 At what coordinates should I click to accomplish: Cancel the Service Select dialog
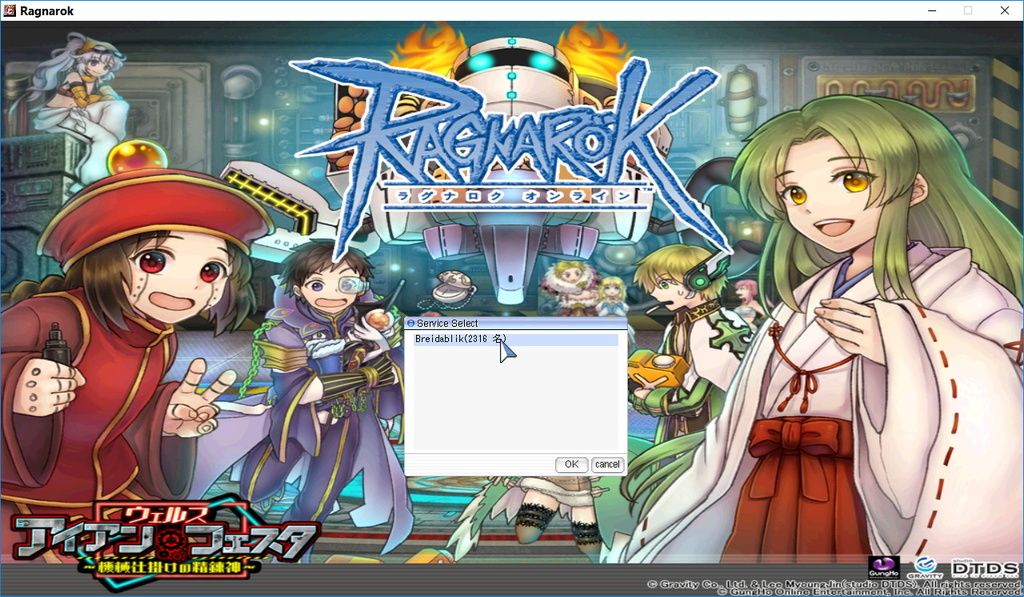[x=607, y=464]
